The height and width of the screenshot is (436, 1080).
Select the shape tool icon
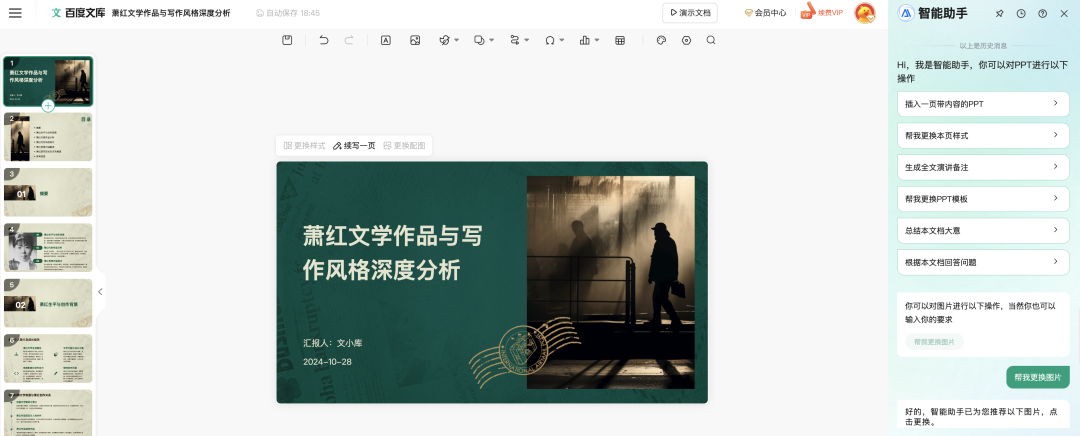479,41
